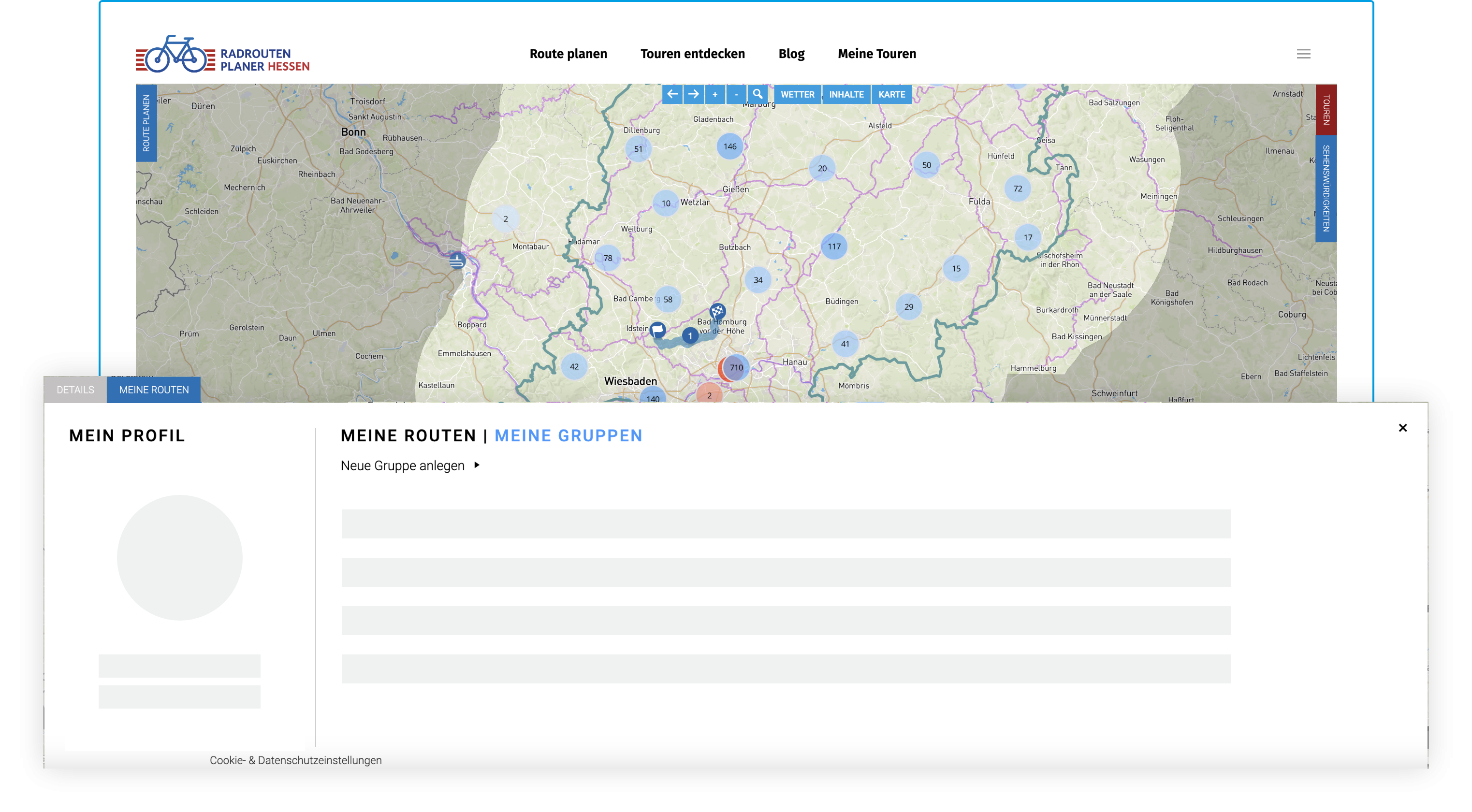Open Cookie- & Datenschutzeinstellungen link
Viewport: 1472px width, 812px height.
tap(295, 760)
